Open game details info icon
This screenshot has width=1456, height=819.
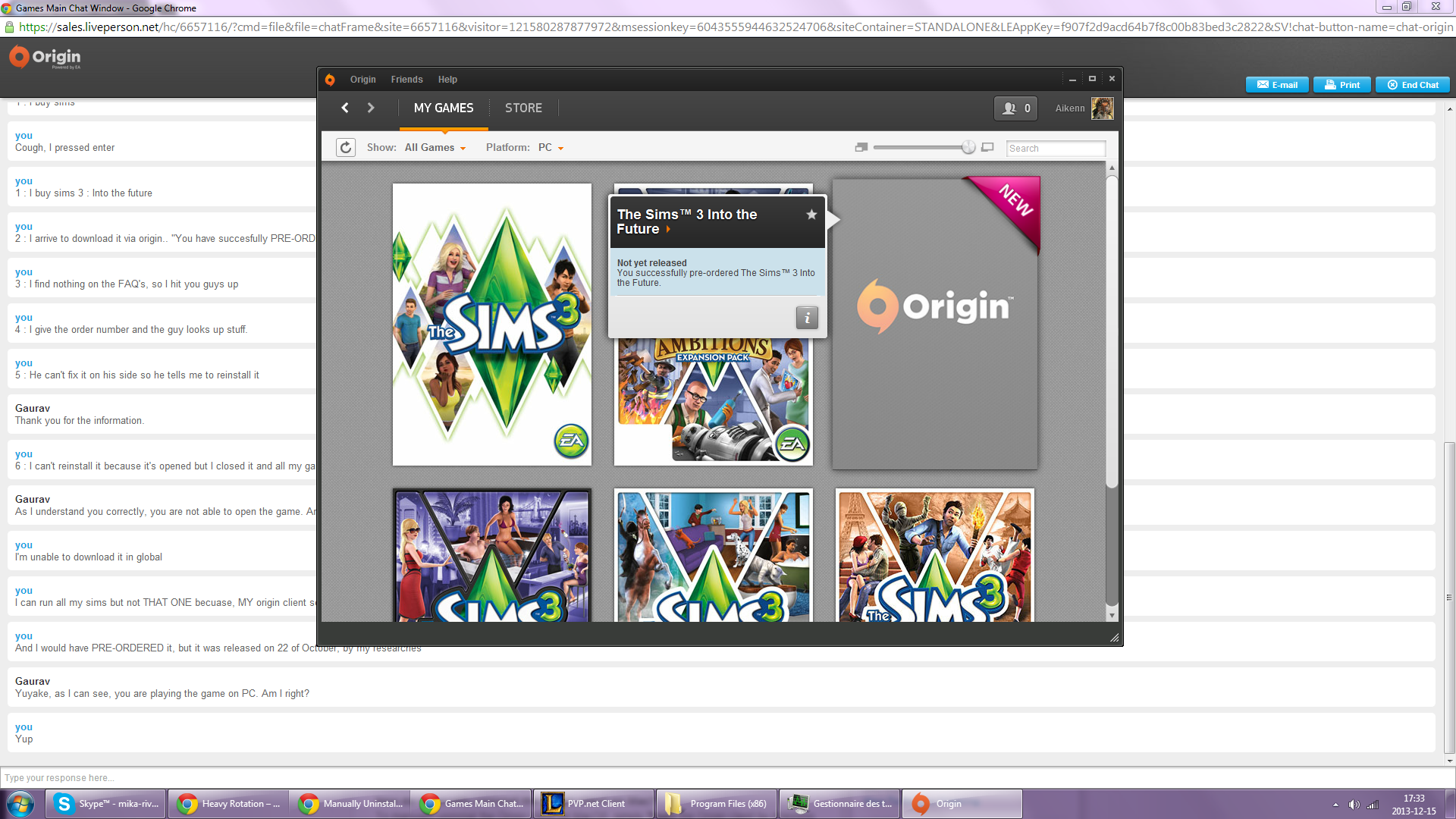[807, 318]
